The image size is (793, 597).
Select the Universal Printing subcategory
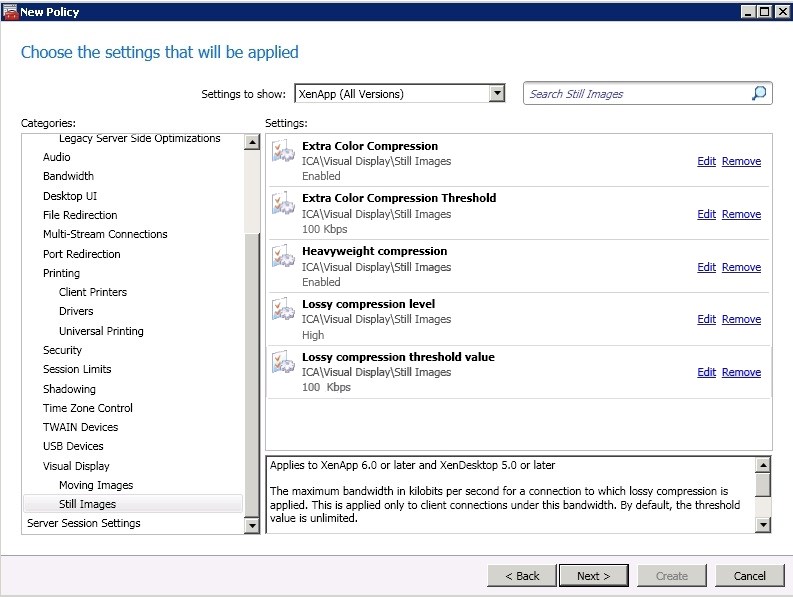coord(101,331)
